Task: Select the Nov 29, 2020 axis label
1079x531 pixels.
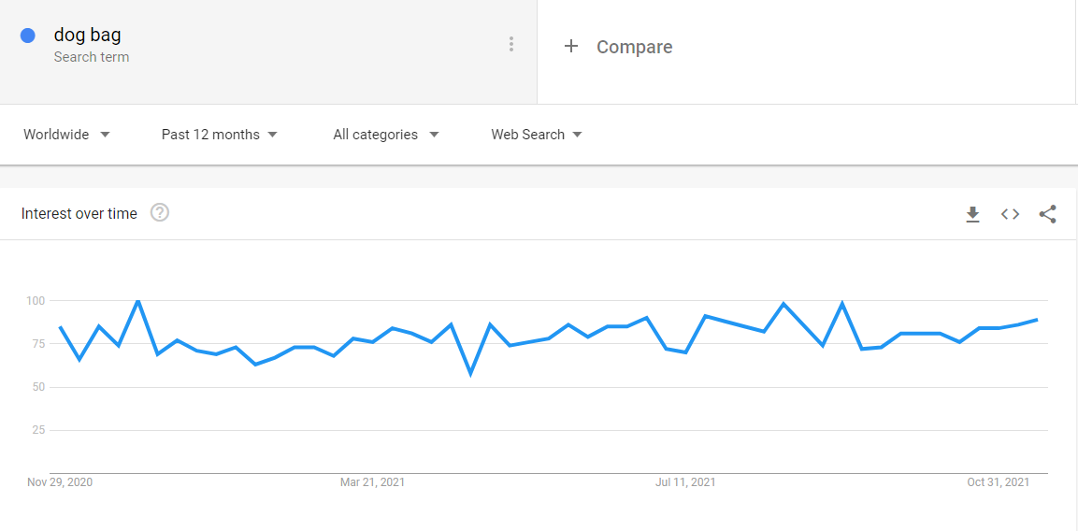Action: [x=60, y=482]
